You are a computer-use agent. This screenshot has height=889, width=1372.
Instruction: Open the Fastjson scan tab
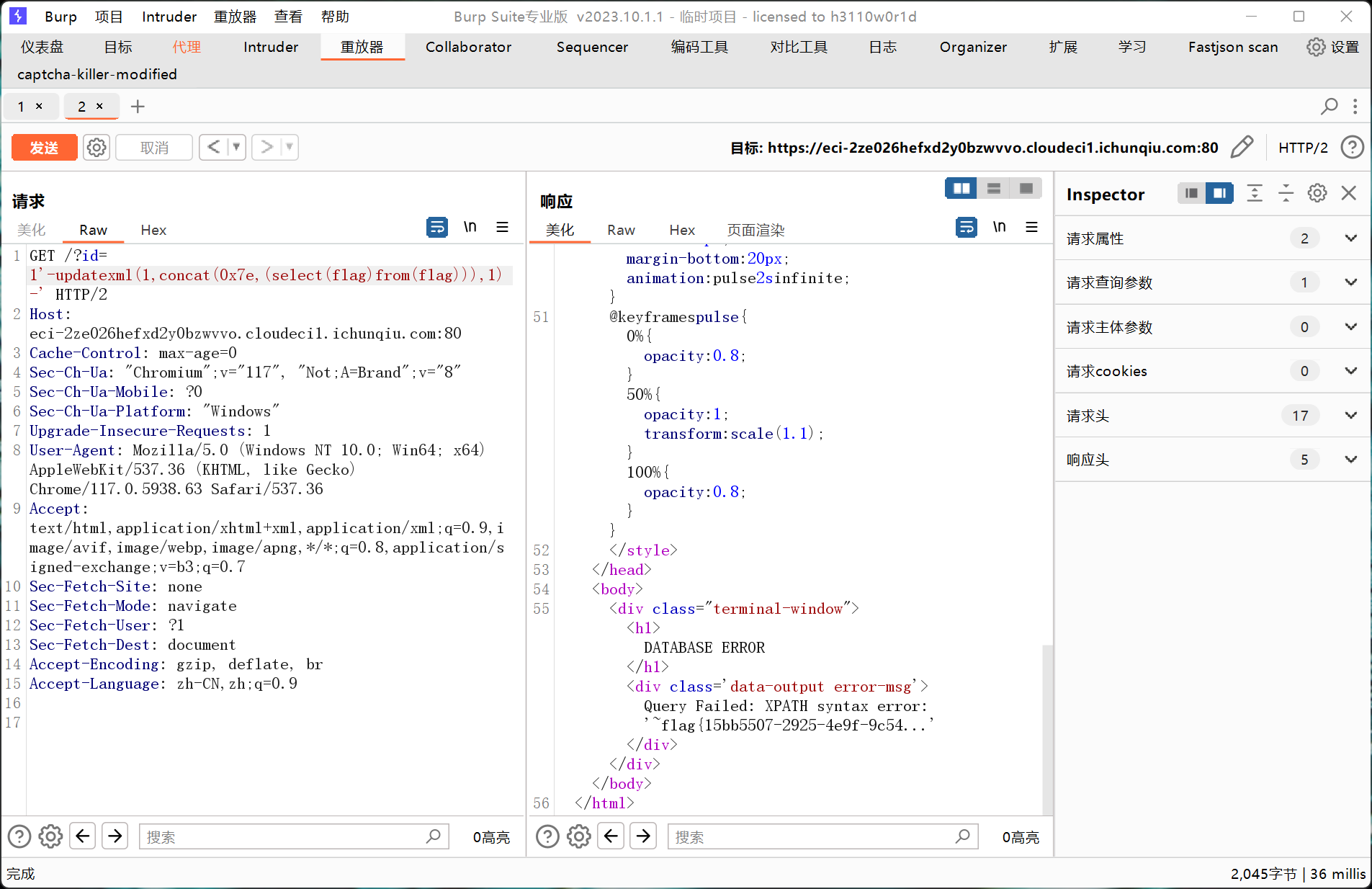[x=1233, y=47]
